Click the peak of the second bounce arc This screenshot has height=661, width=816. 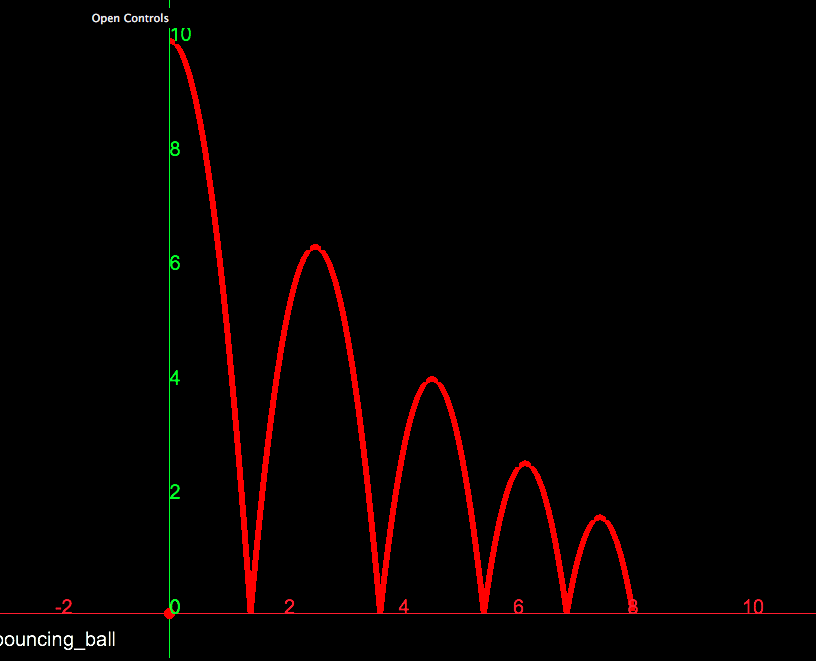(x=432, y=379)
